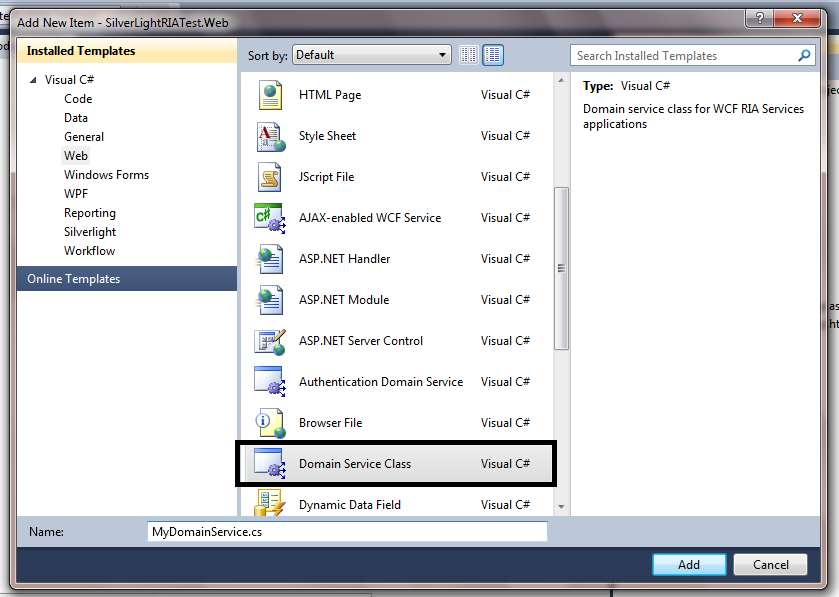Select the Reporting category
Viewport: 839px width, 597px height.
(x=90, y=213)
